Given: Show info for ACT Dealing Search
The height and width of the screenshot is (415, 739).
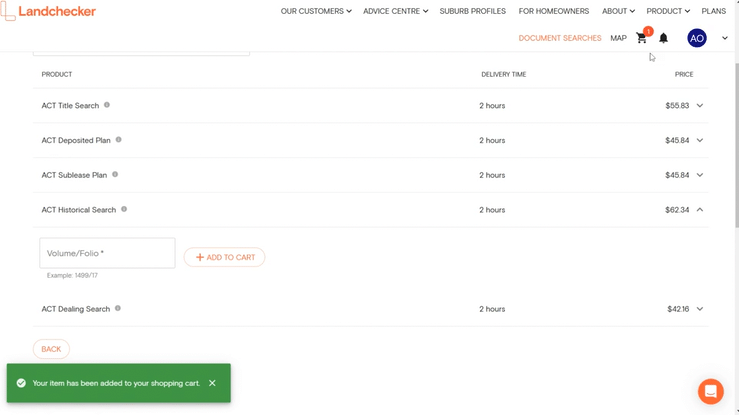Looking at the screenshot, I should click(x=118, y=308).
